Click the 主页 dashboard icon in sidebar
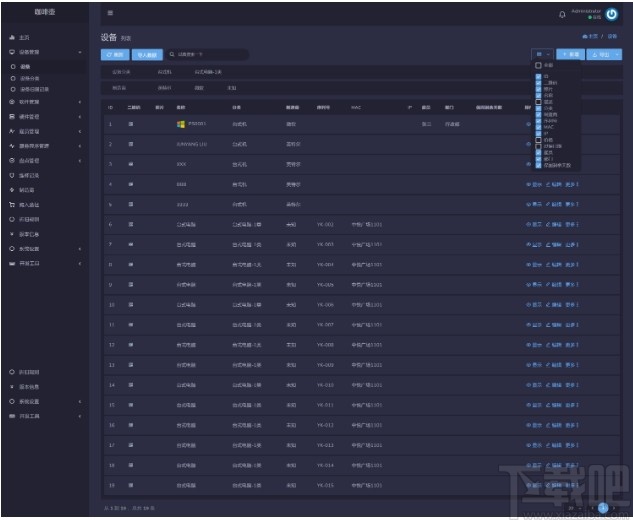633x520 pixels. point(12,37)
